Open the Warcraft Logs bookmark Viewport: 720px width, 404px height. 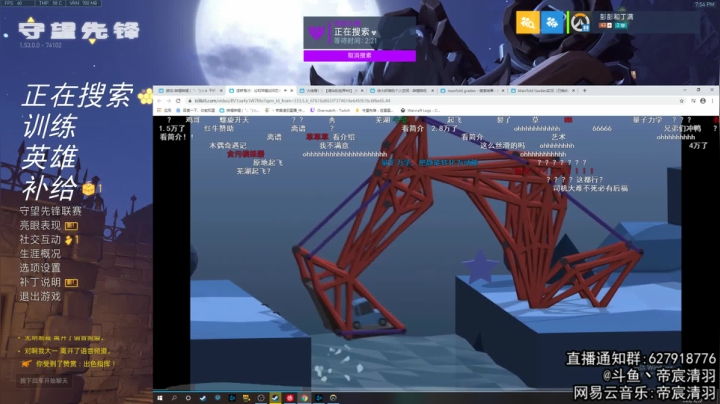pos(421,110)
